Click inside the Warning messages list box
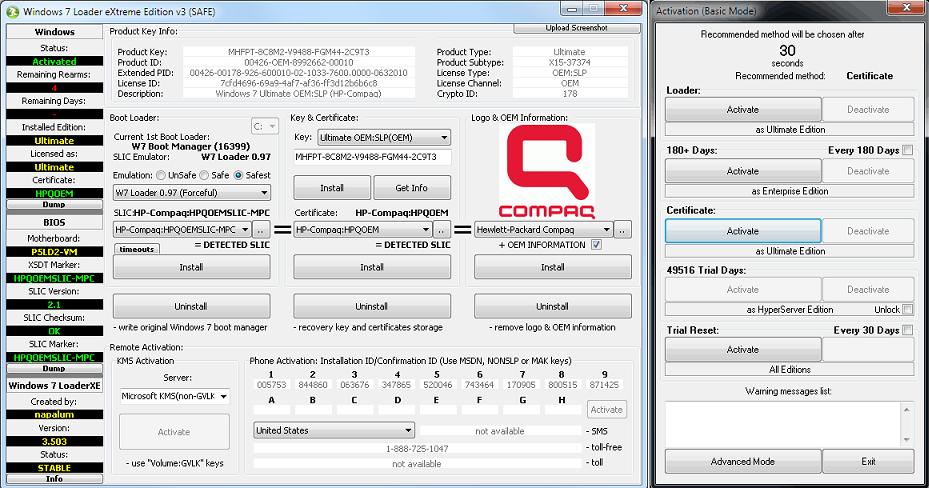Image resolution: width=929 pixels, height=488 pixels. click(783, 423)
